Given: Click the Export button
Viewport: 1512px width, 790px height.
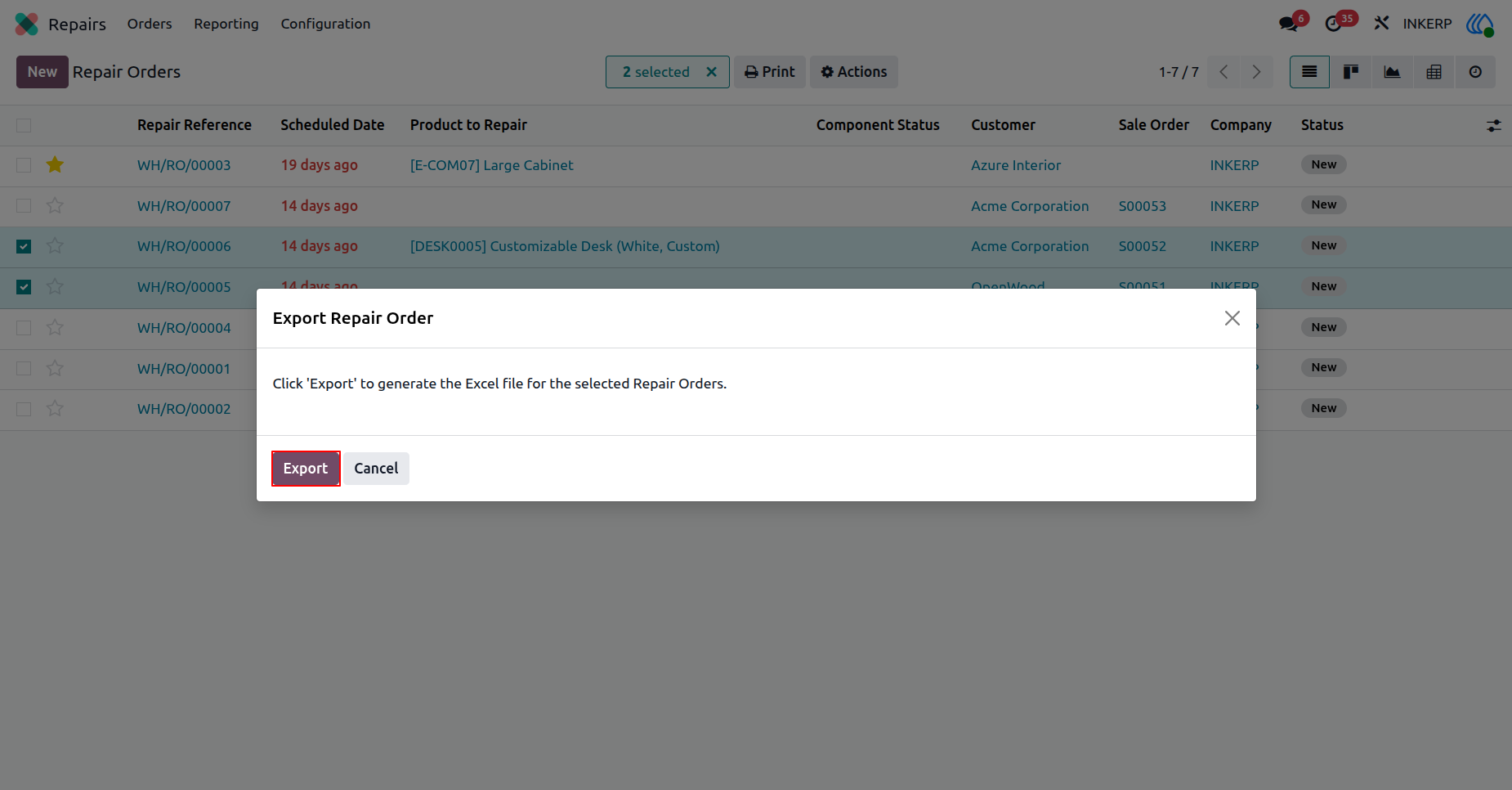Looking at the screenshot, I should pos(306,469).
